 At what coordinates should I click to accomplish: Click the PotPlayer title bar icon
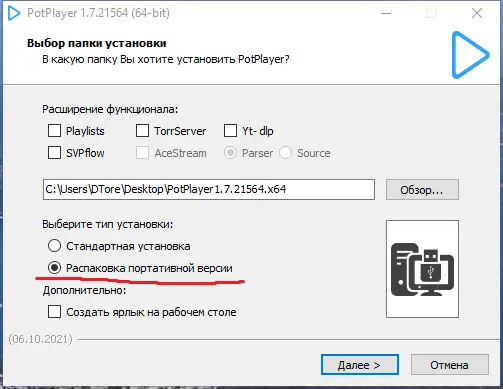(x=14, y=13)
